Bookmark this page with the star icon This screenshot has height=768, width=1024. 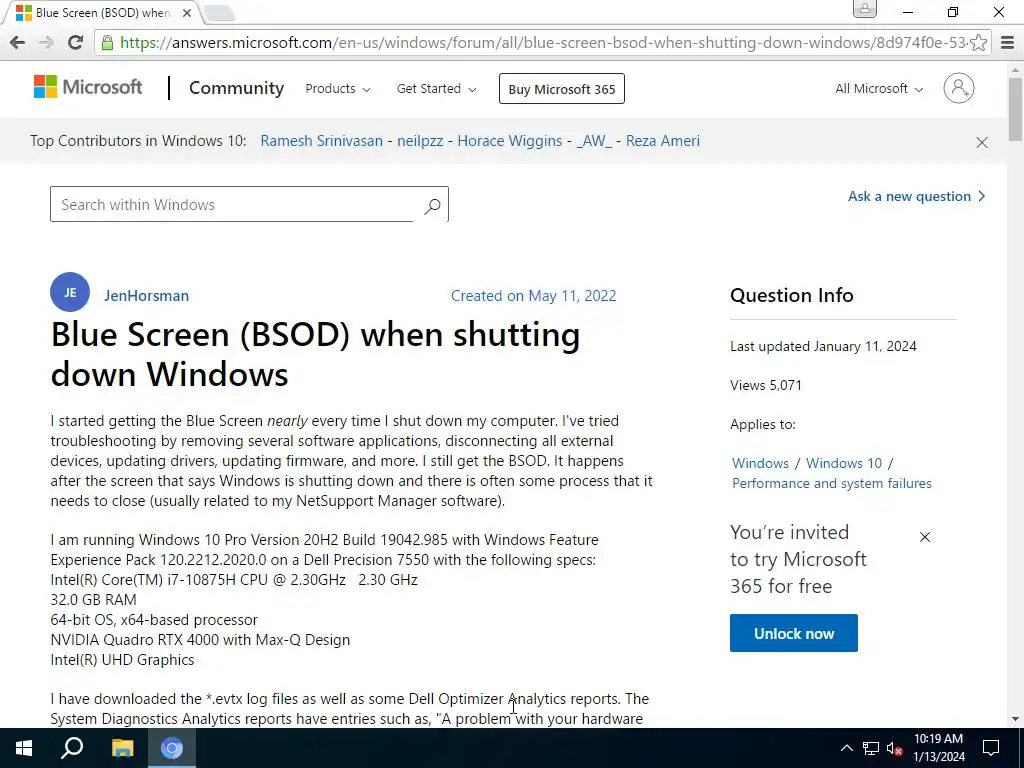[x=978, y=43]
